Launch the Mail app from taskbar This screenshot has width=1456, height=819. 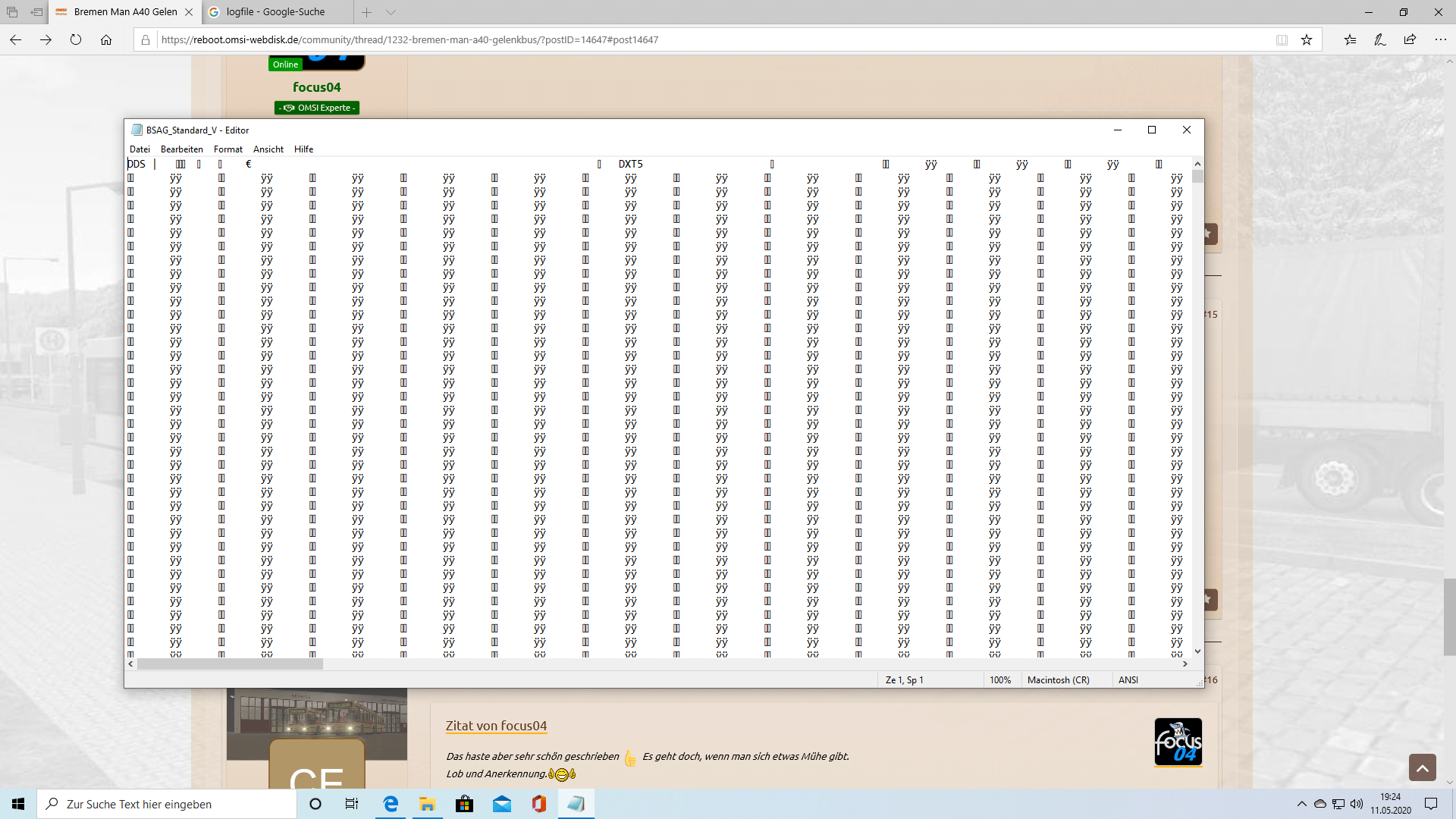(x=502, y=804)
